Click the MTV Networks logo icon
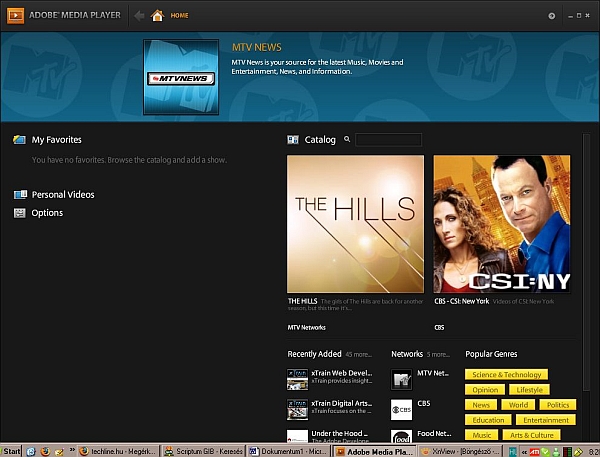This screenshot has width=600, height=457. click(401, 379)
